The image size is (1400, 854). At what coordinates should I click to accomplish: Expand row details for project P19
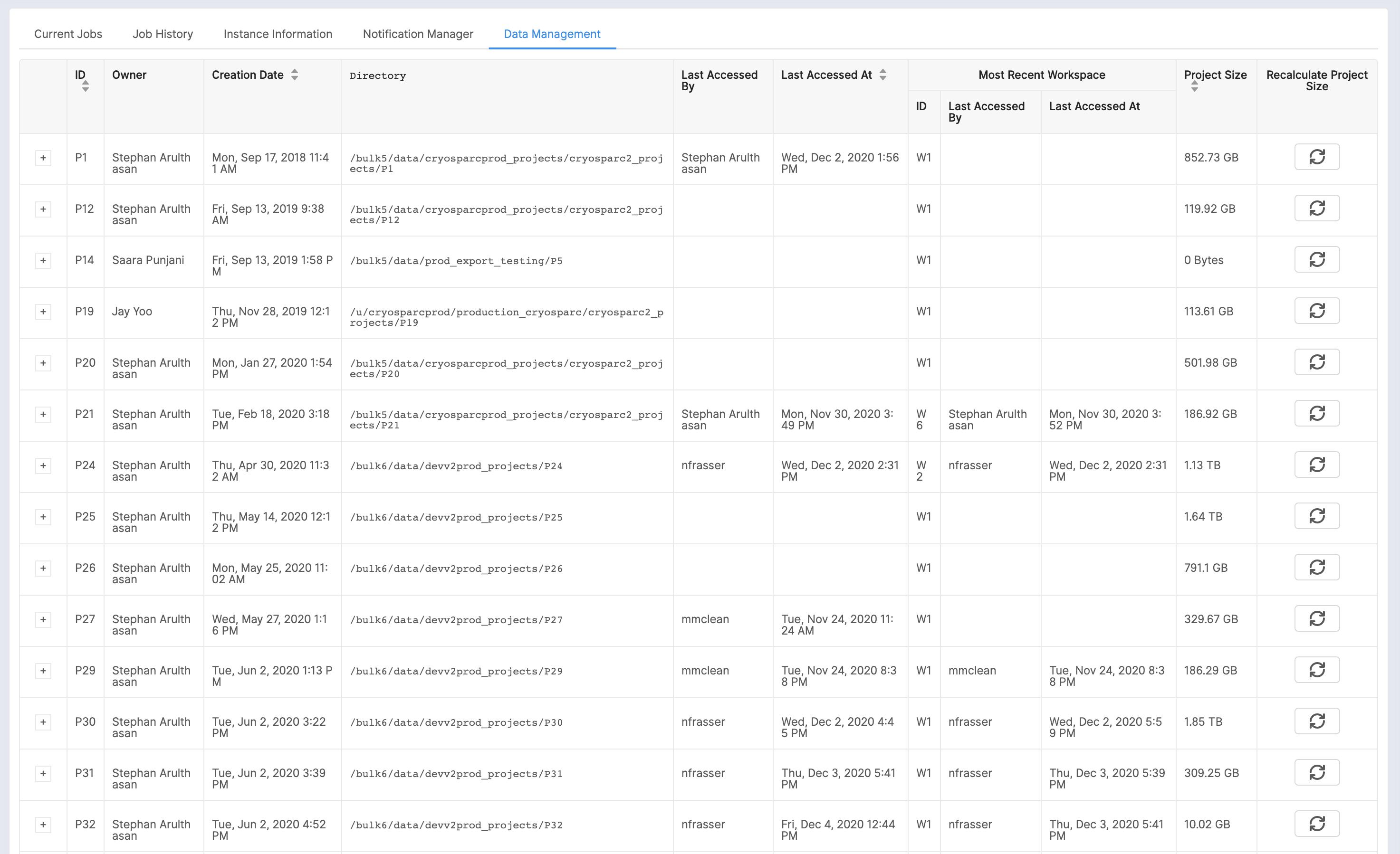(x=43, y=312)
